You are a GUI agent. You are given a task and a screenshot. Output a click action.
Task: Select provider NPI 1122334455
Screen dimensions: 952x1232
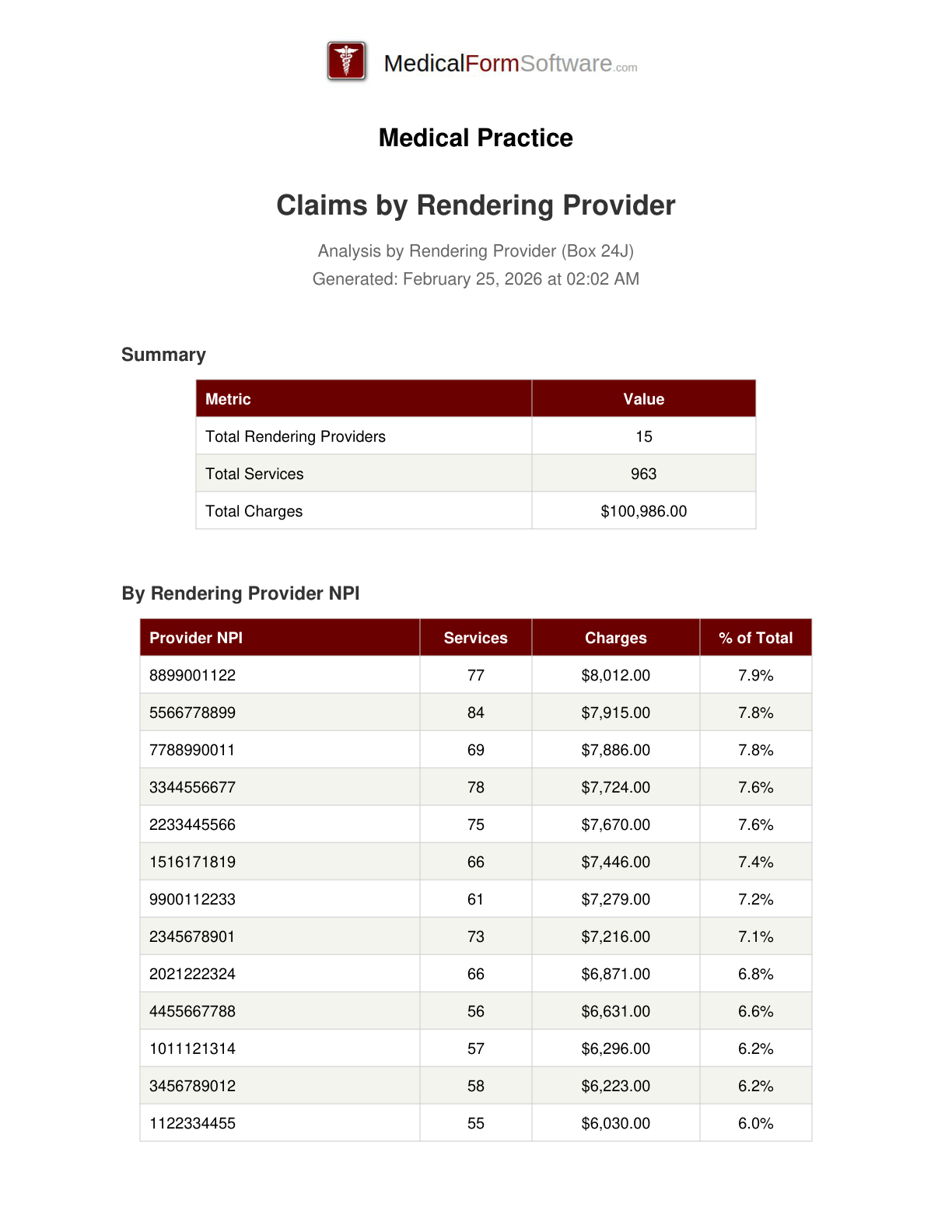193,1123
